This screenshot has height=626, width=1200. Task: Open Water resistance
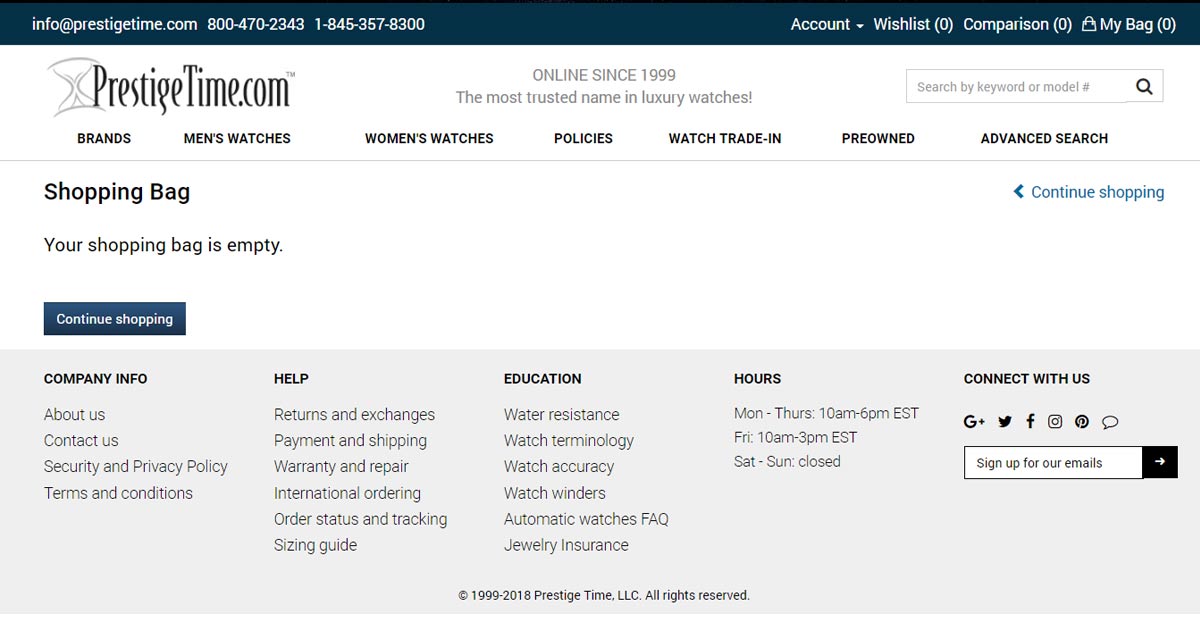561,414
